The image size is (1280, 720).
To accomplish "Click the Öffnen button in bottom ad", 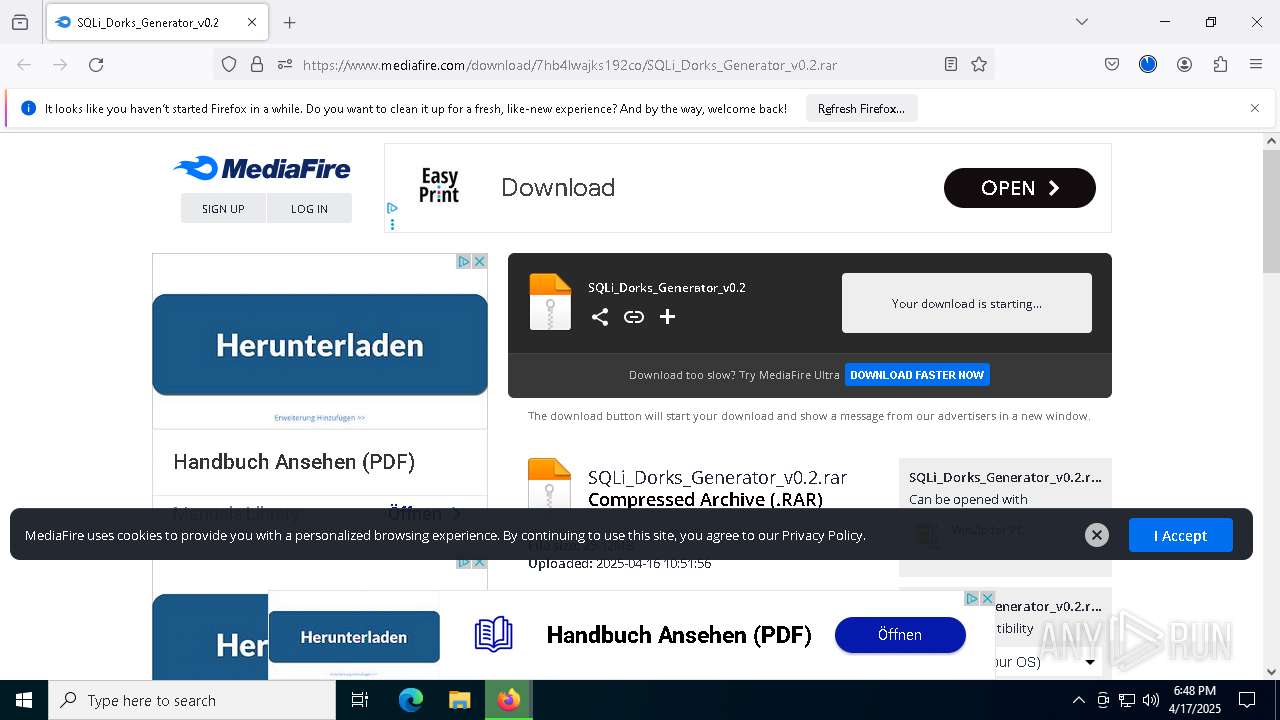I will click(x=900, y=635).
